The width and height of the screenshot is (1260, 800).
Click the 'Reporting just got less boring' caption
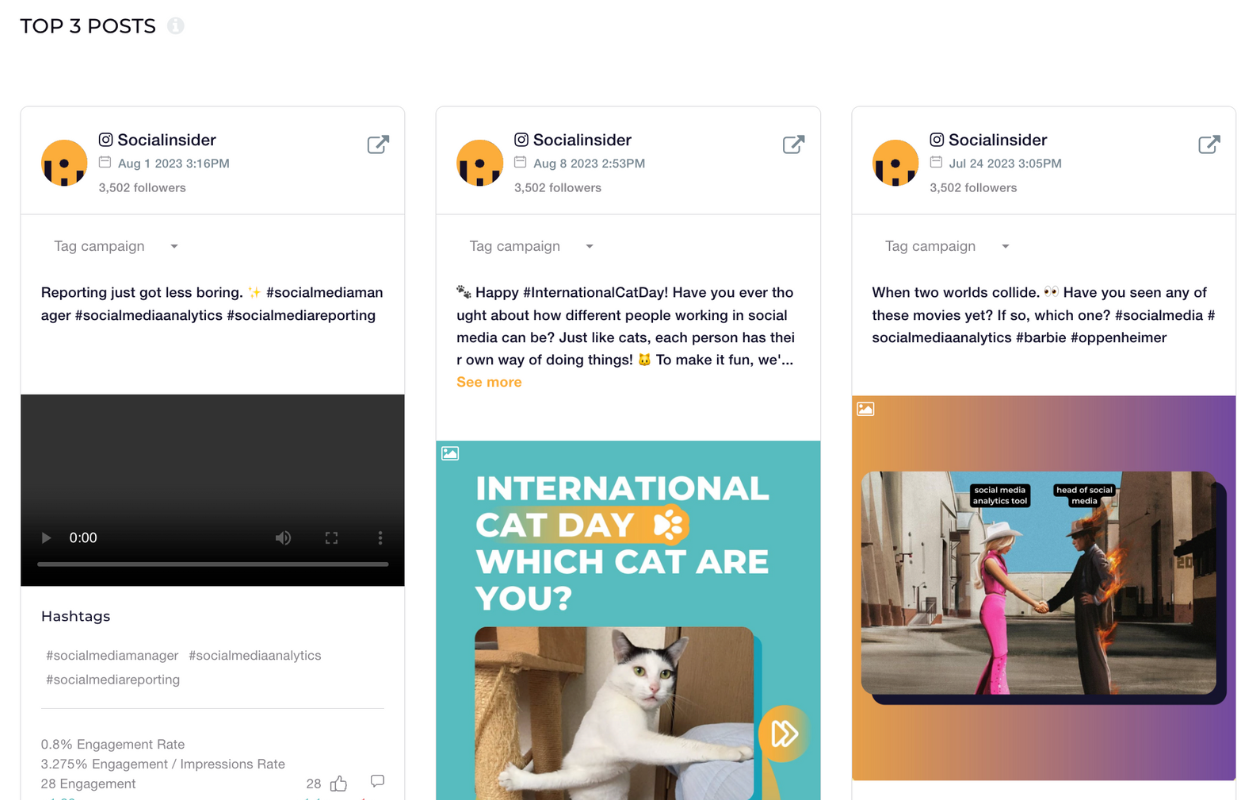pyautogui.click(x=212, y=304)
